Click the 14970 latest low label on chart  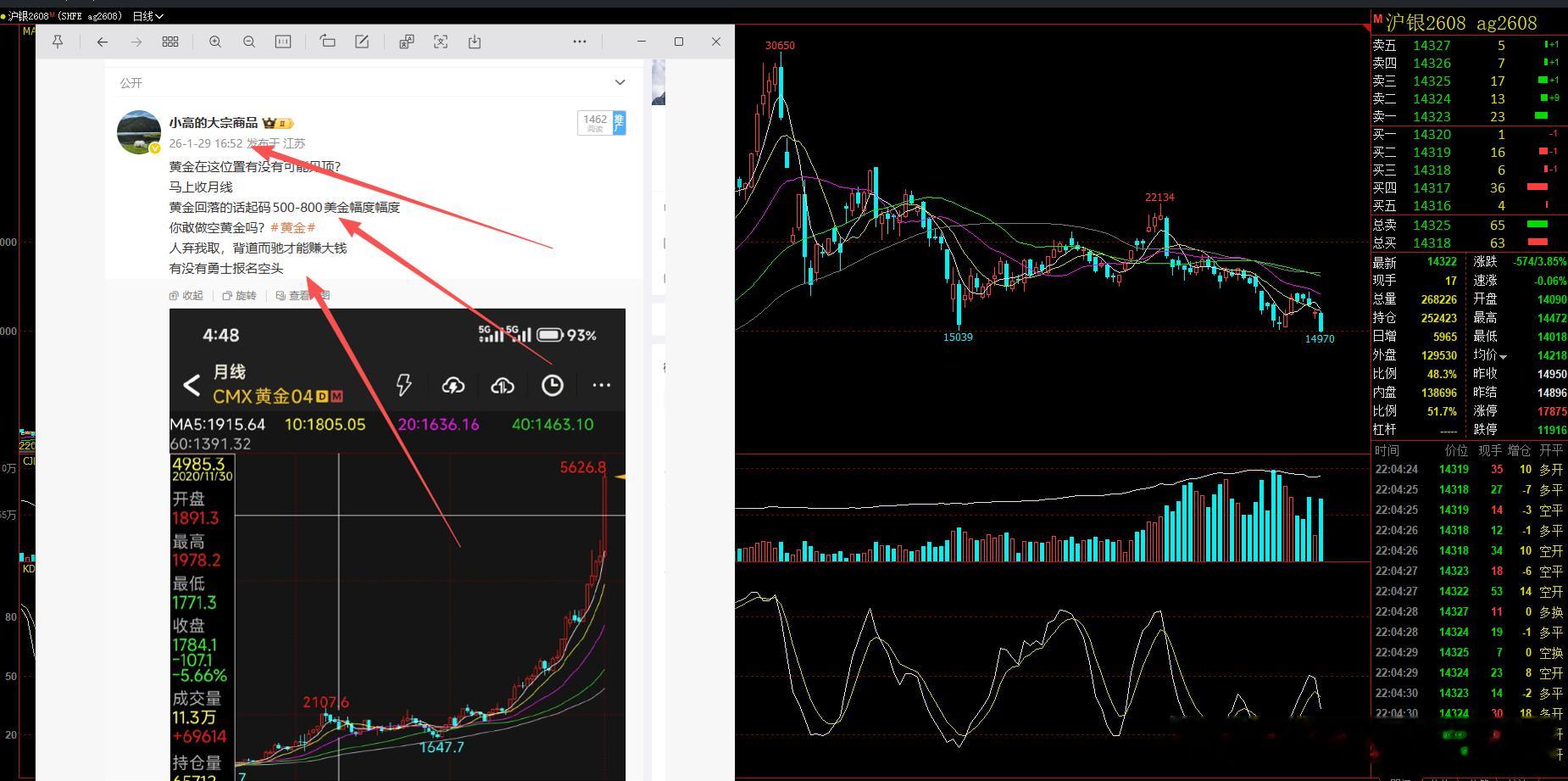1320,339
